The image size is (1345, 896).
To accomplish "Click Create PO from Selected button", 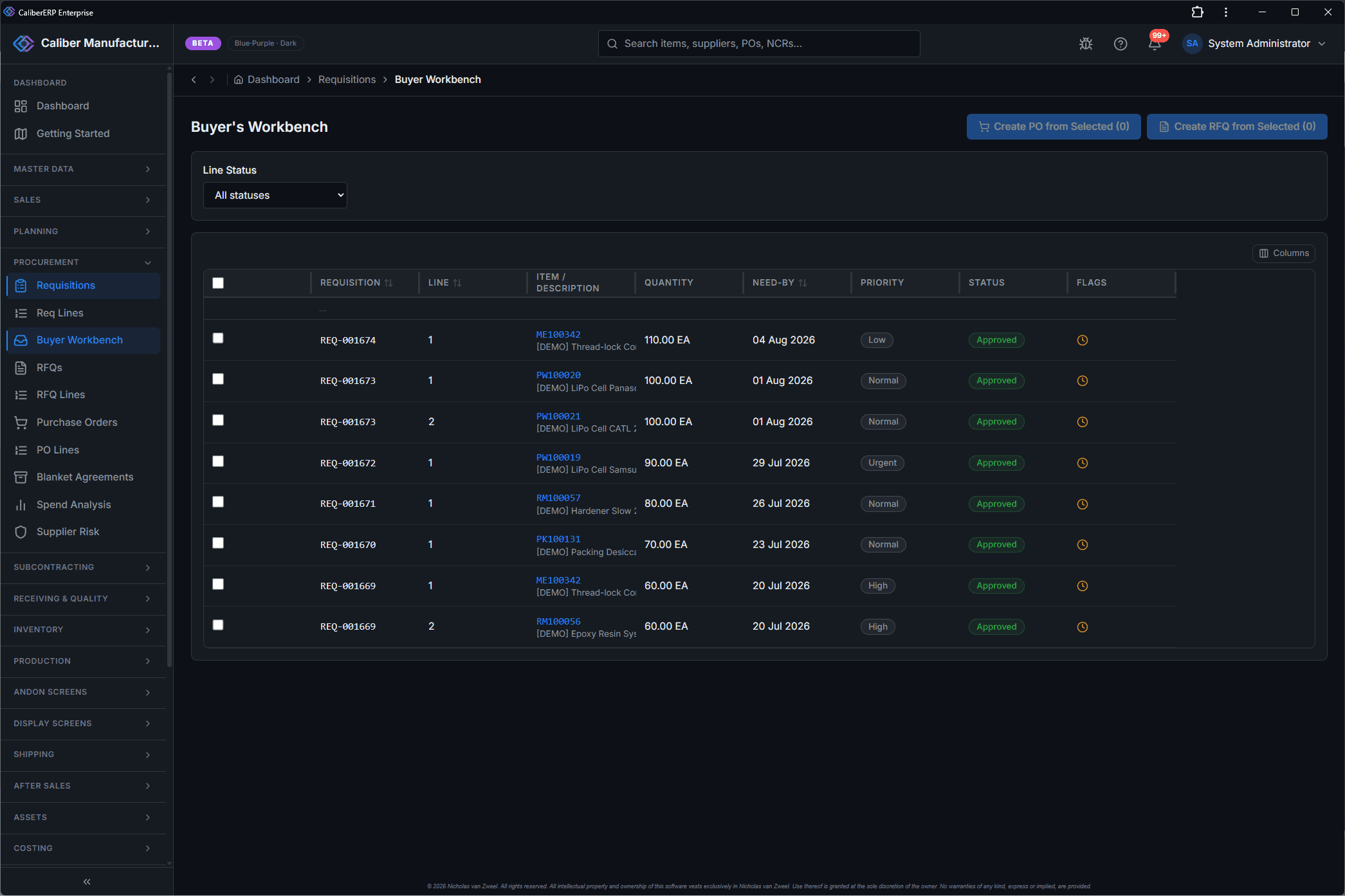I will (1054, 127).
